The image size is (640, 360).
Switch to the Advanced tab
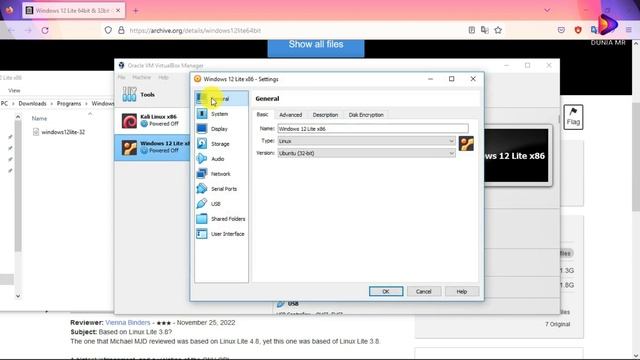point(291,115)
